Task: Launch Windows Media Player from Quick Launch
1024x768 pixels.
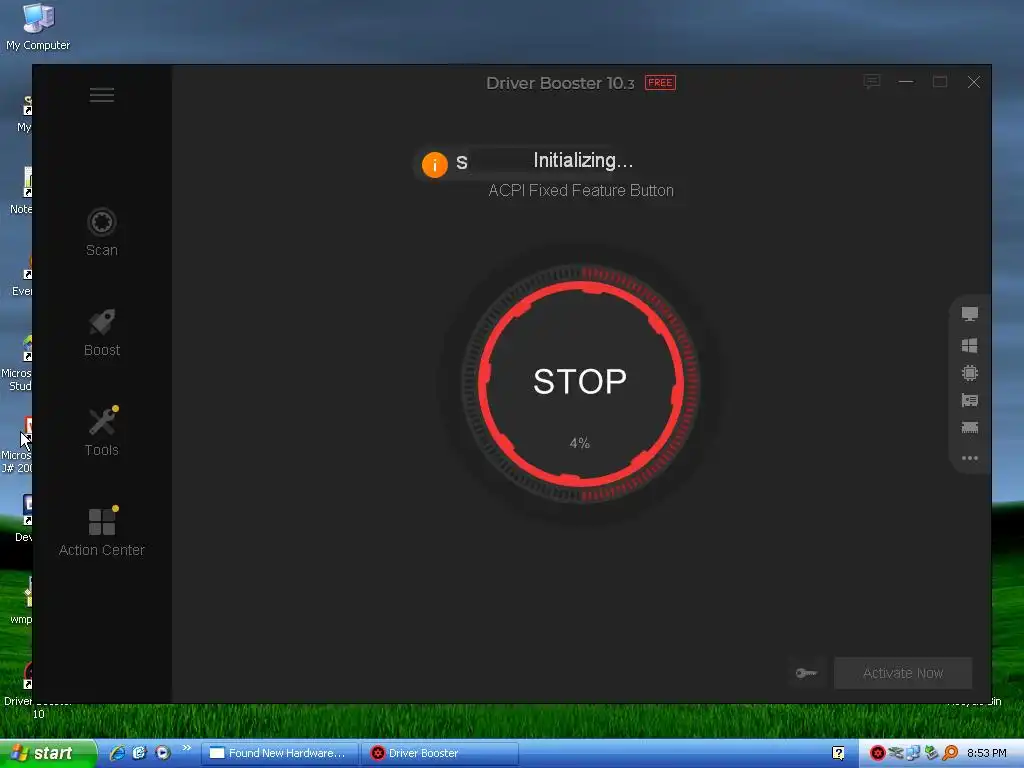Action: point(163,753)
